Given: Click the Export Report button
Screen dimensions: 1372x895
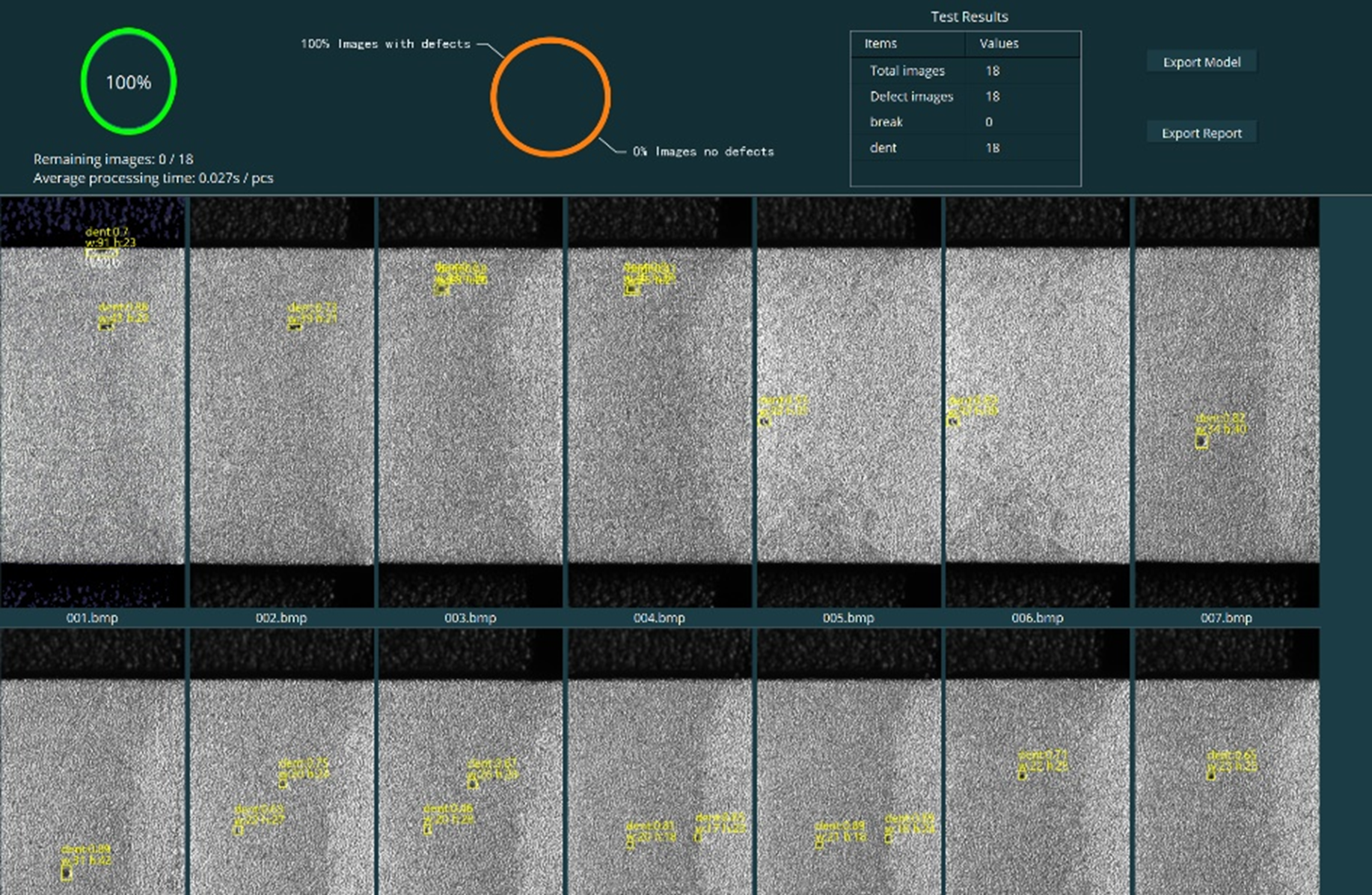Looking at the screenshot, I should [1201, 133].
